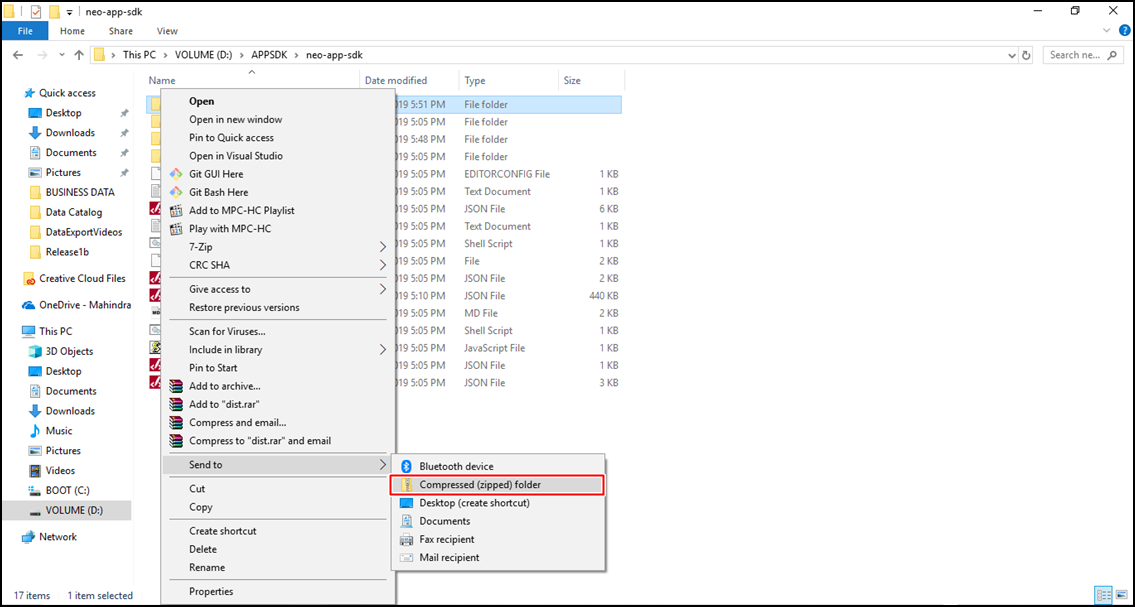Image resolution: width=1135 pixels, height=607 pixels.
Task: Click the Bluetooth device icon
Action: [407, 467]
